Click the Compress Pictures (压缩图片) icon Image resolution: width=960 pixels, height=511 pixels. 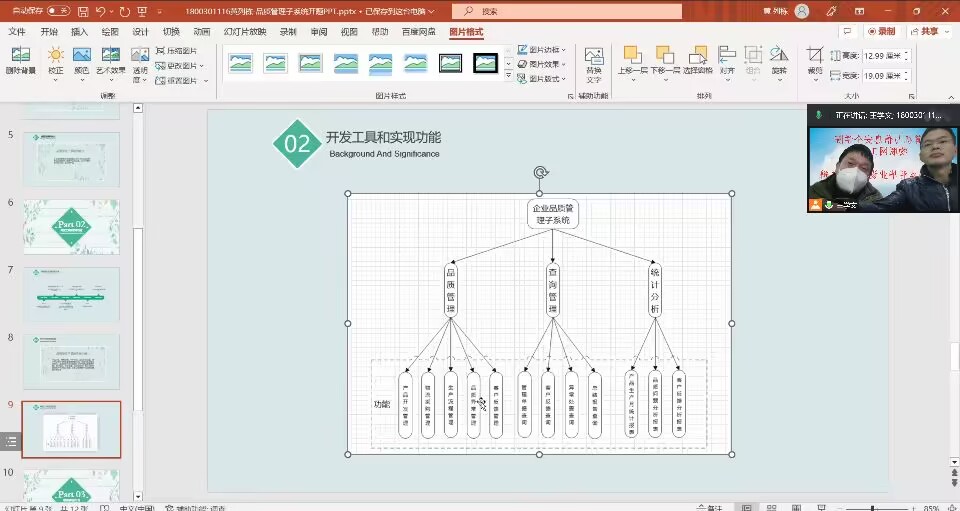click(176, 50)
